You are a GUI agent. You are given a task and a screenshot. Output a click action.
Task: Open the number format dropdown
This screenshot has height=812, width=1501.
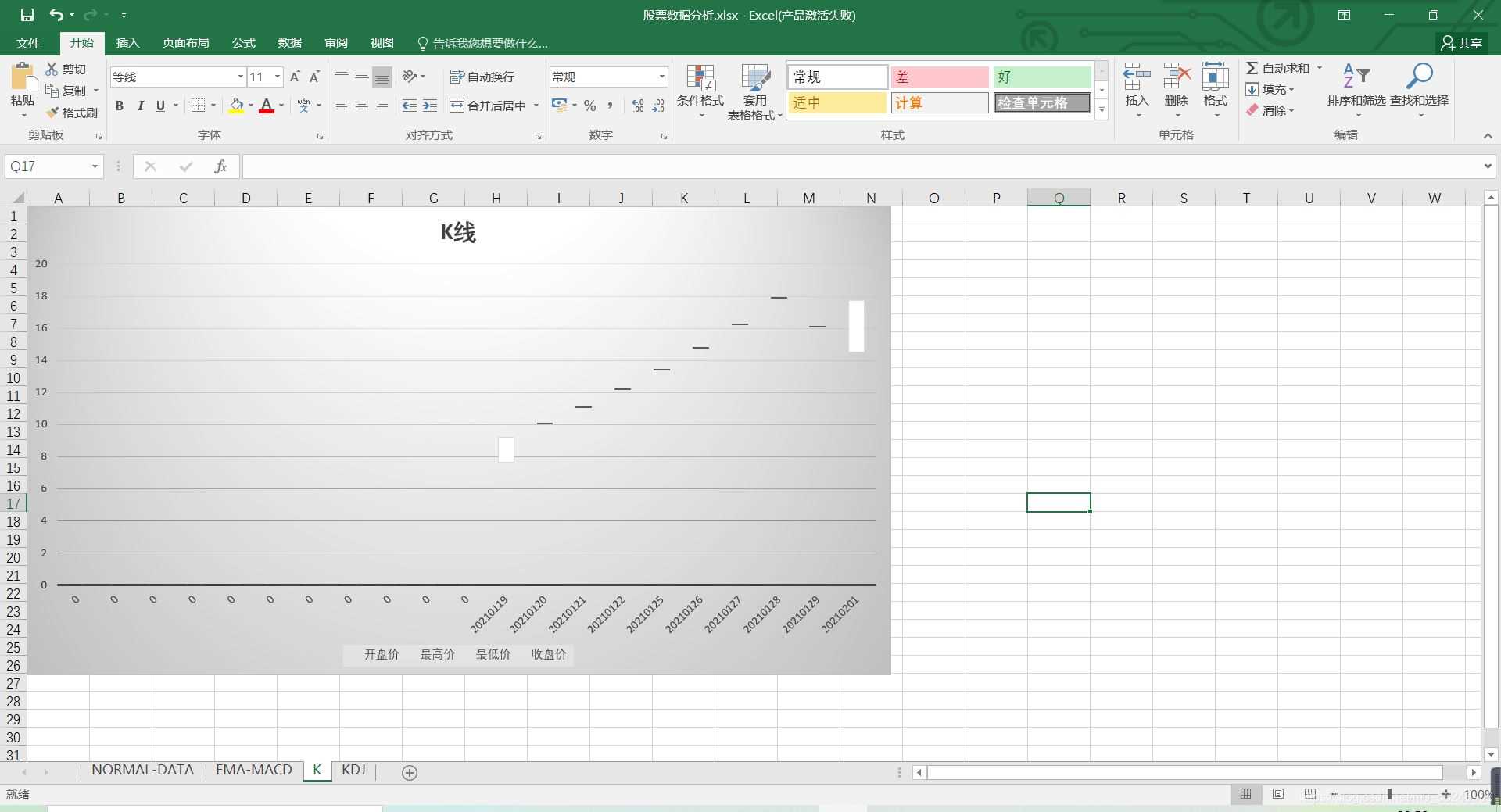(661, 77)
